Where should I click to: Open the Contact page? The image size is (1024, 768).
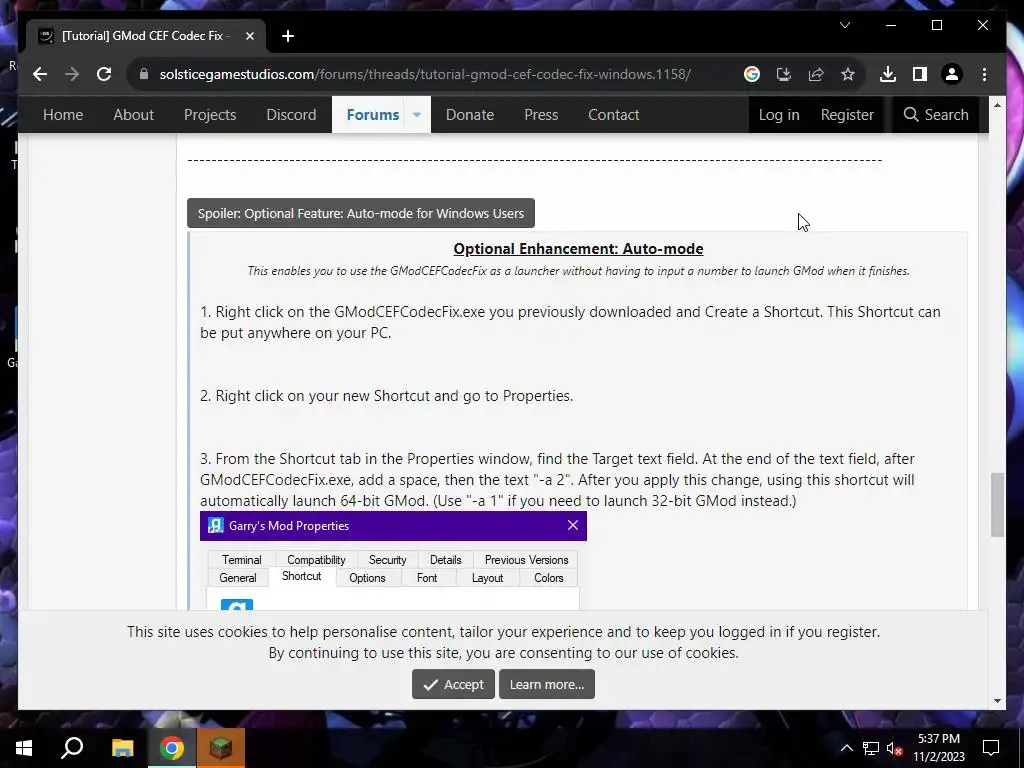(613, 115)
